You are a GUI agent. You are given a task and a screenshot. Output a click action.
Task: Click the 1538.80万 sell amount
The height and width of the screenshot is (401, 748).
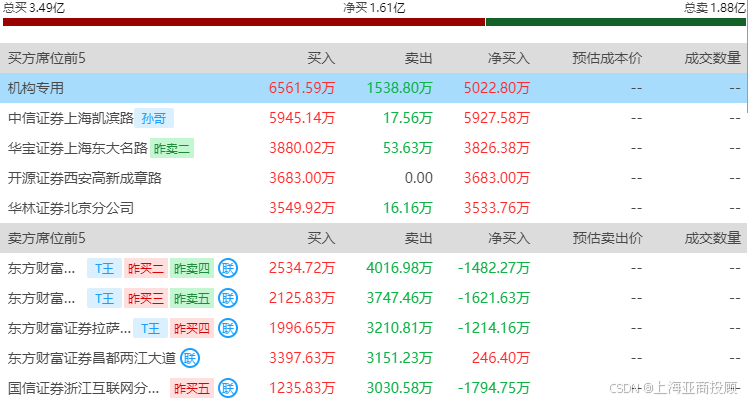(x=399, y=88)
